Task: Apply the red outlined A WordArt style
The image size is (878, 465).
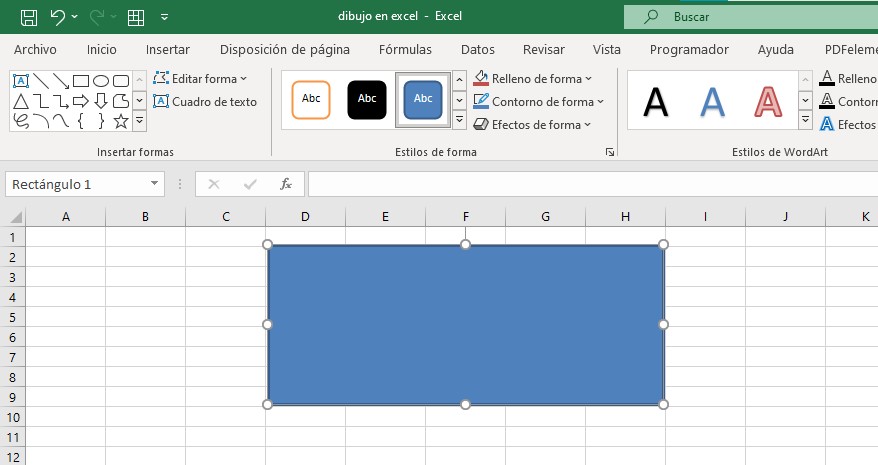Action: [x=768, y=102]
